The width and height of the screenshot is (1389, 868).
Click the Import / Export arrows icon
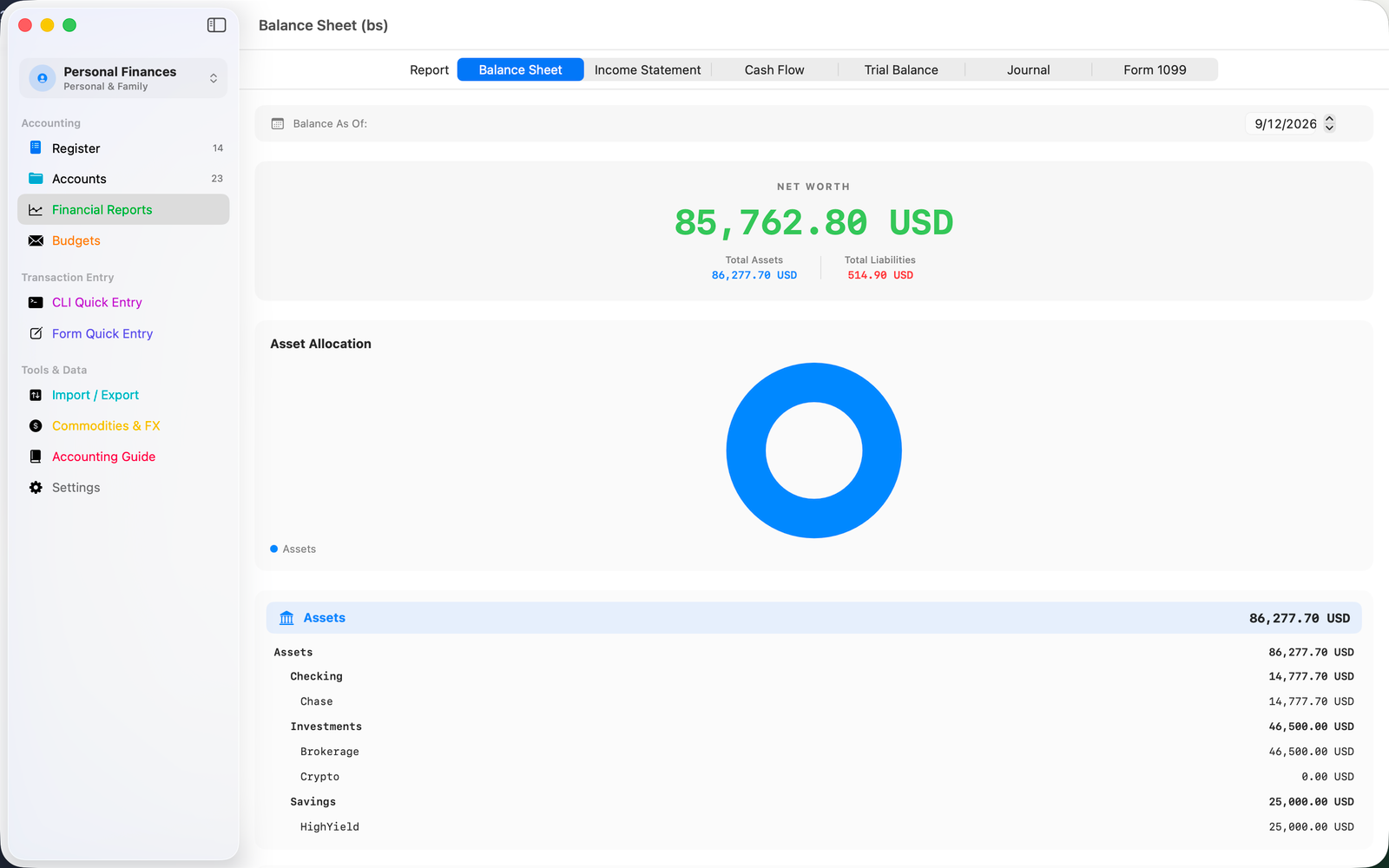click(36, 395)
